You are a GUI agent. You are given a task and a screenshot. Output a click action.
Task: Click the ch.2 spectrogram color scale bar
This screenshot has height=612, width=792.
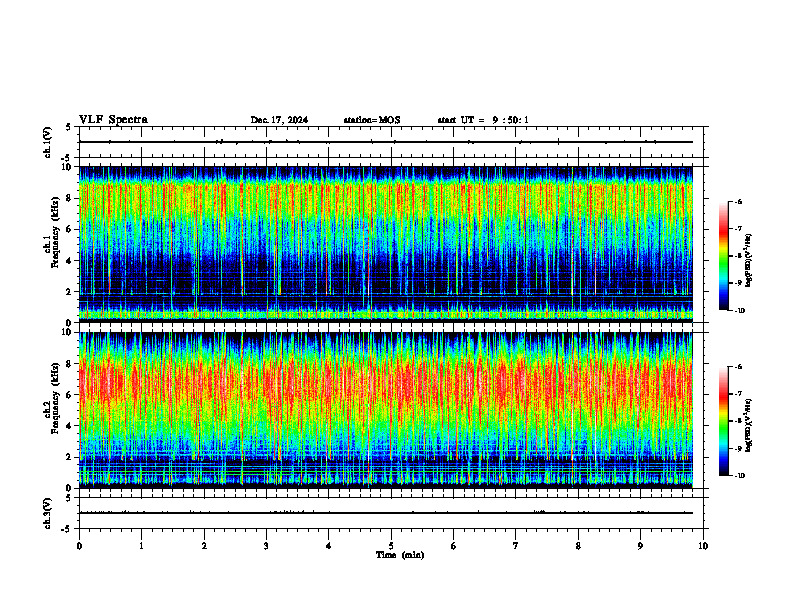[x=723, y=421]
